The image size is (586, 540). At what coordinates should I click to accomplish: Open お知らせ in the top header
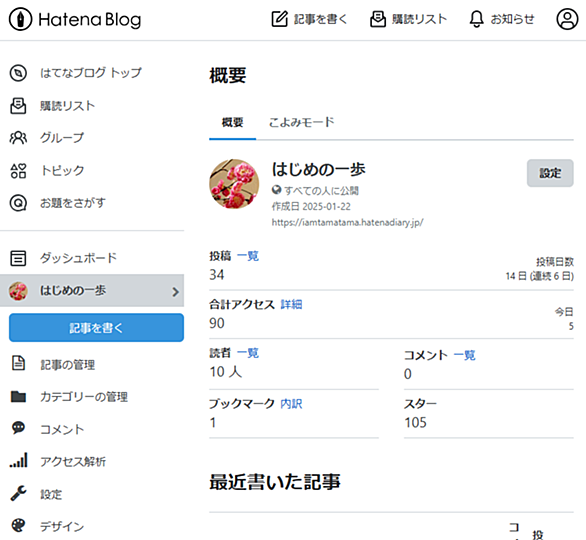click(502, 19)
